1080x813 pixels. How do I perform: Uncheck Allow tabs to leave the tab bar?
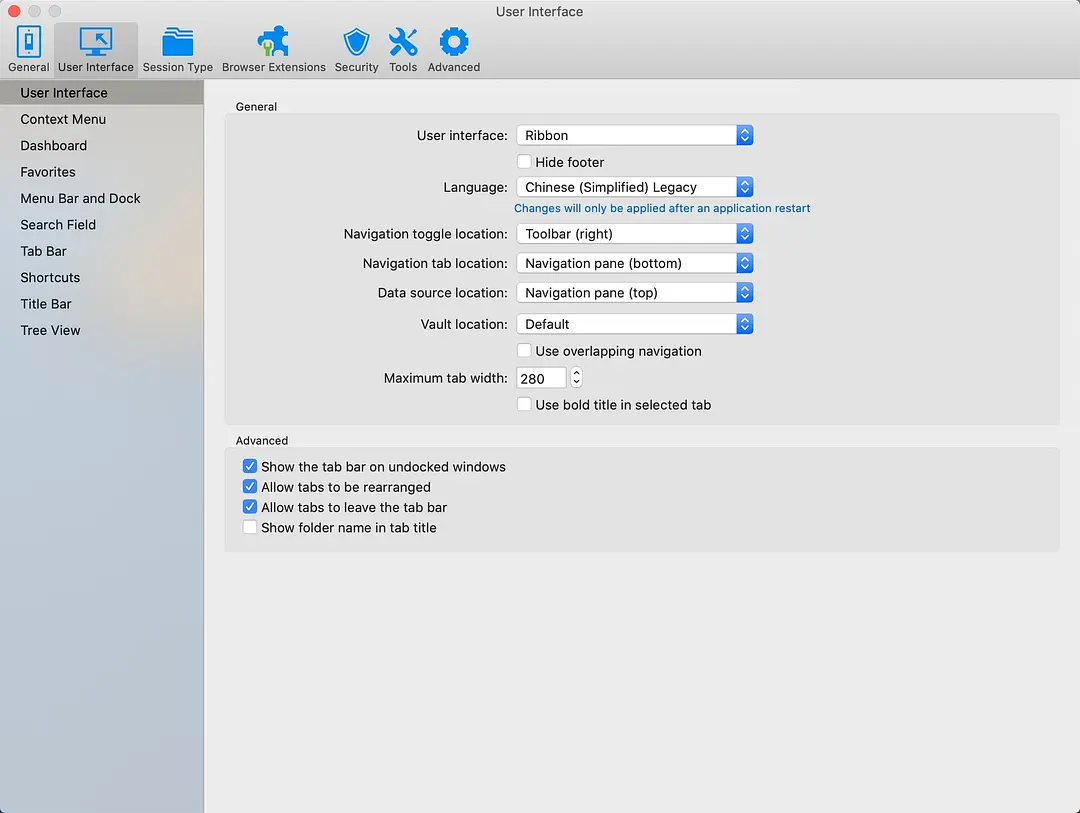[x=250, y=507]
